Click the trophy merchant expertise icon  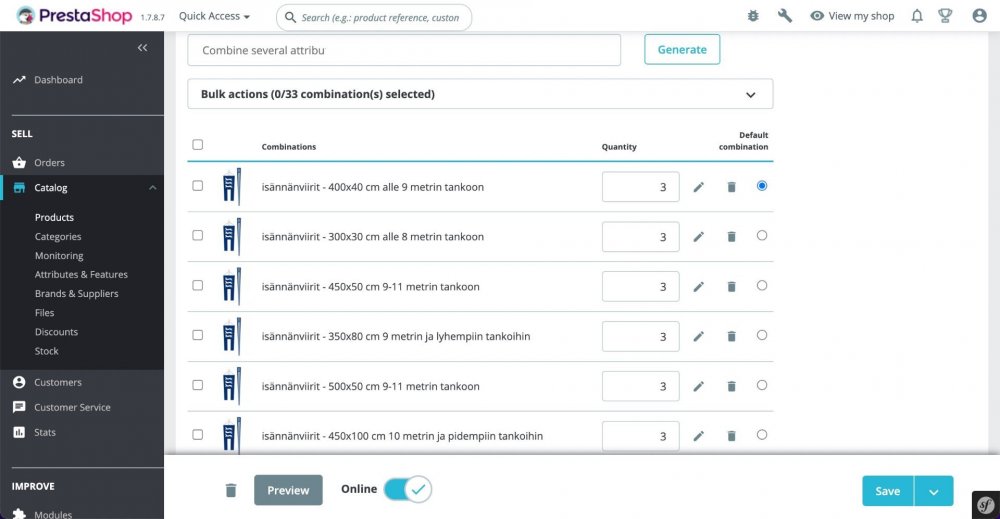click(945, 16)
